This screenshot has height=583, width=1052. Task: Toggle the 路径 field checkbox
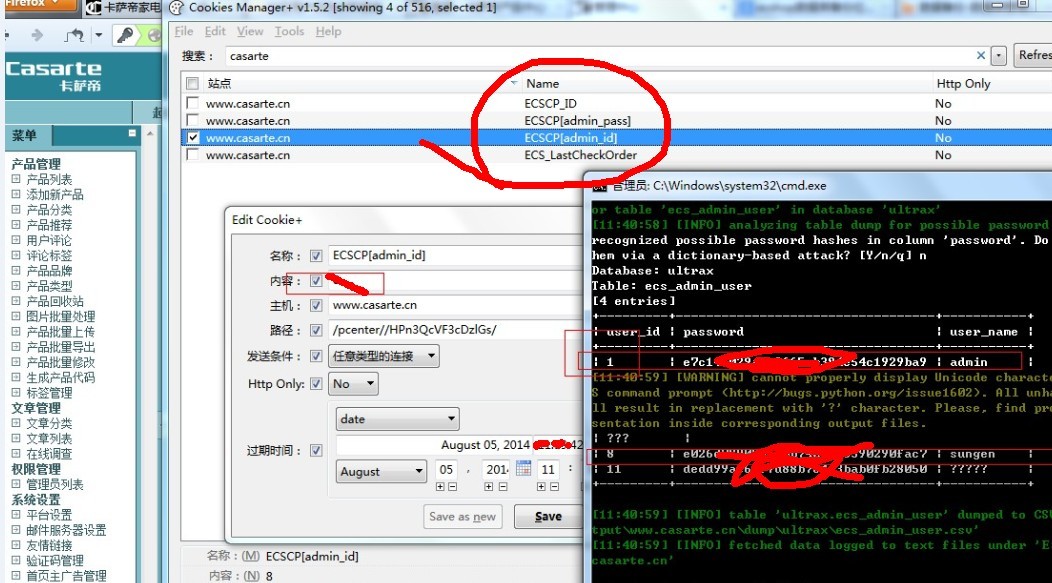[316, 331]
